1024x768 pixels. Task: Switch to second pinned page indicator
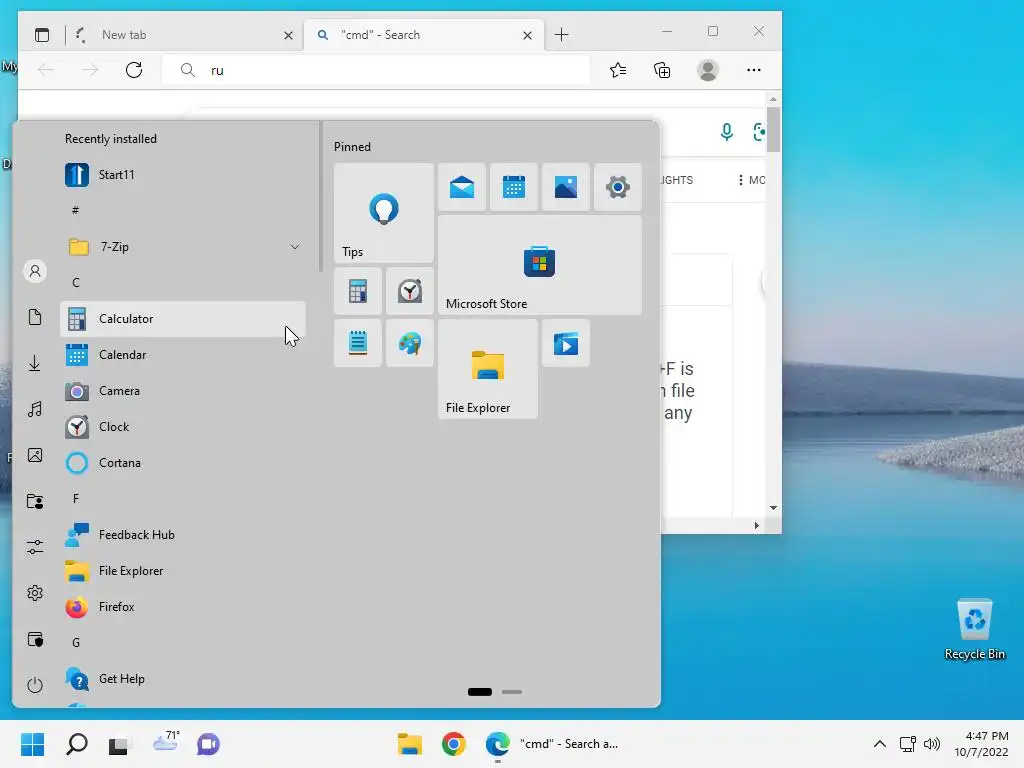click(512, 692)
